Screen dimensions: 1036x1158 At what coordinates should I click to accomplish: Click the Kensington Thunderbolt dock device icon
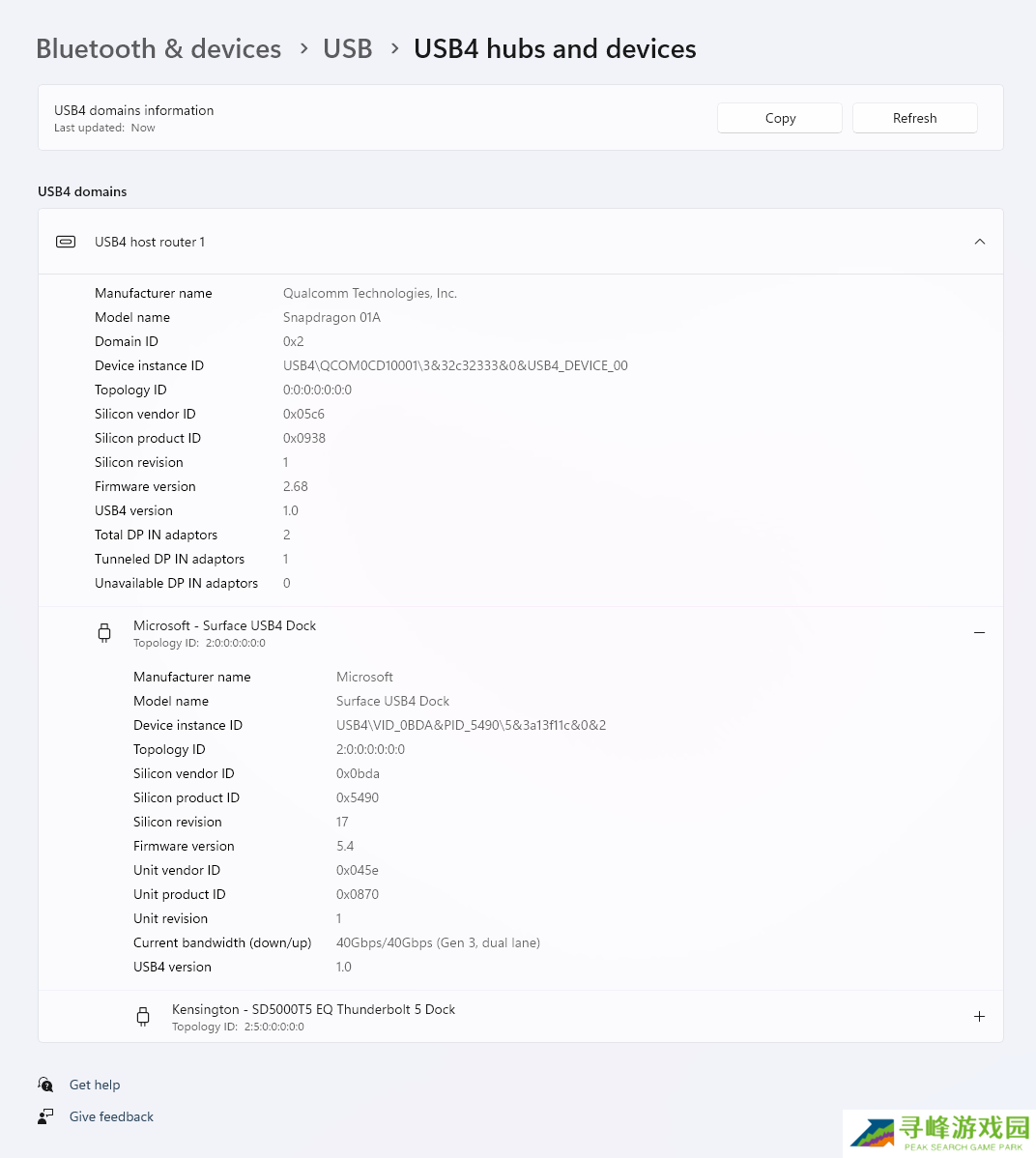click(143, 1017)
